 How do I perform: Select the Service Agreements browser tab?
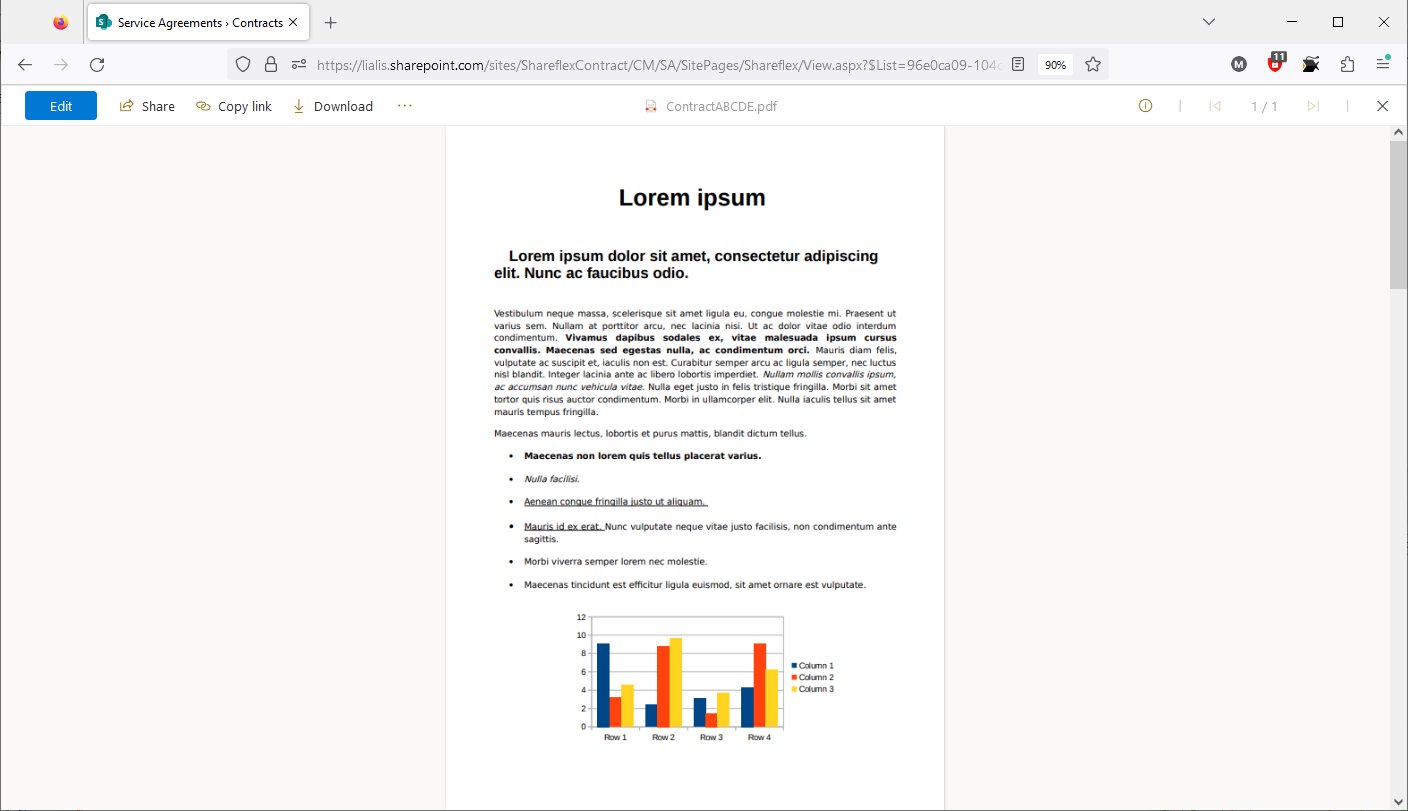coord(198,22)
